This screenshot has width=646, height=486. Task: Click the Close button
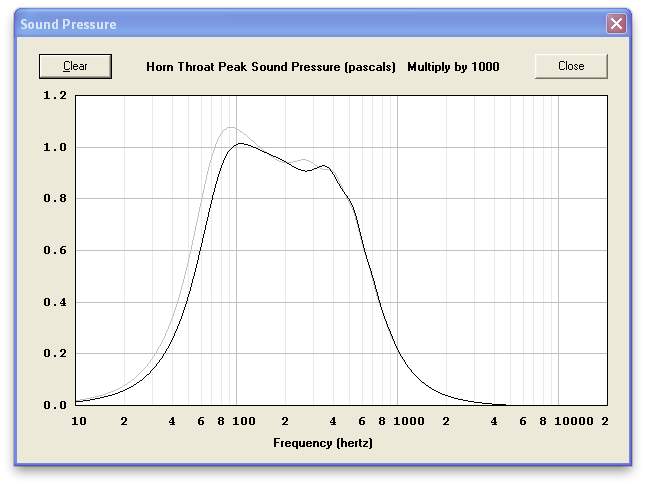(571, 66)
